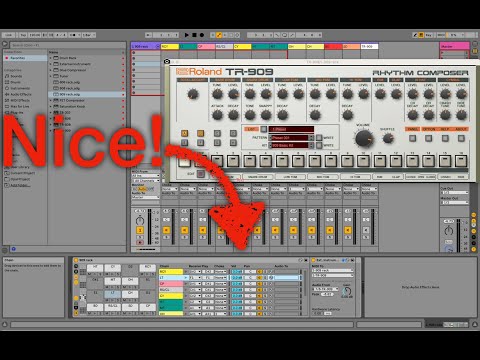Select FET Compressor in the browser list
Screen dimensions: 480x360
72,100
